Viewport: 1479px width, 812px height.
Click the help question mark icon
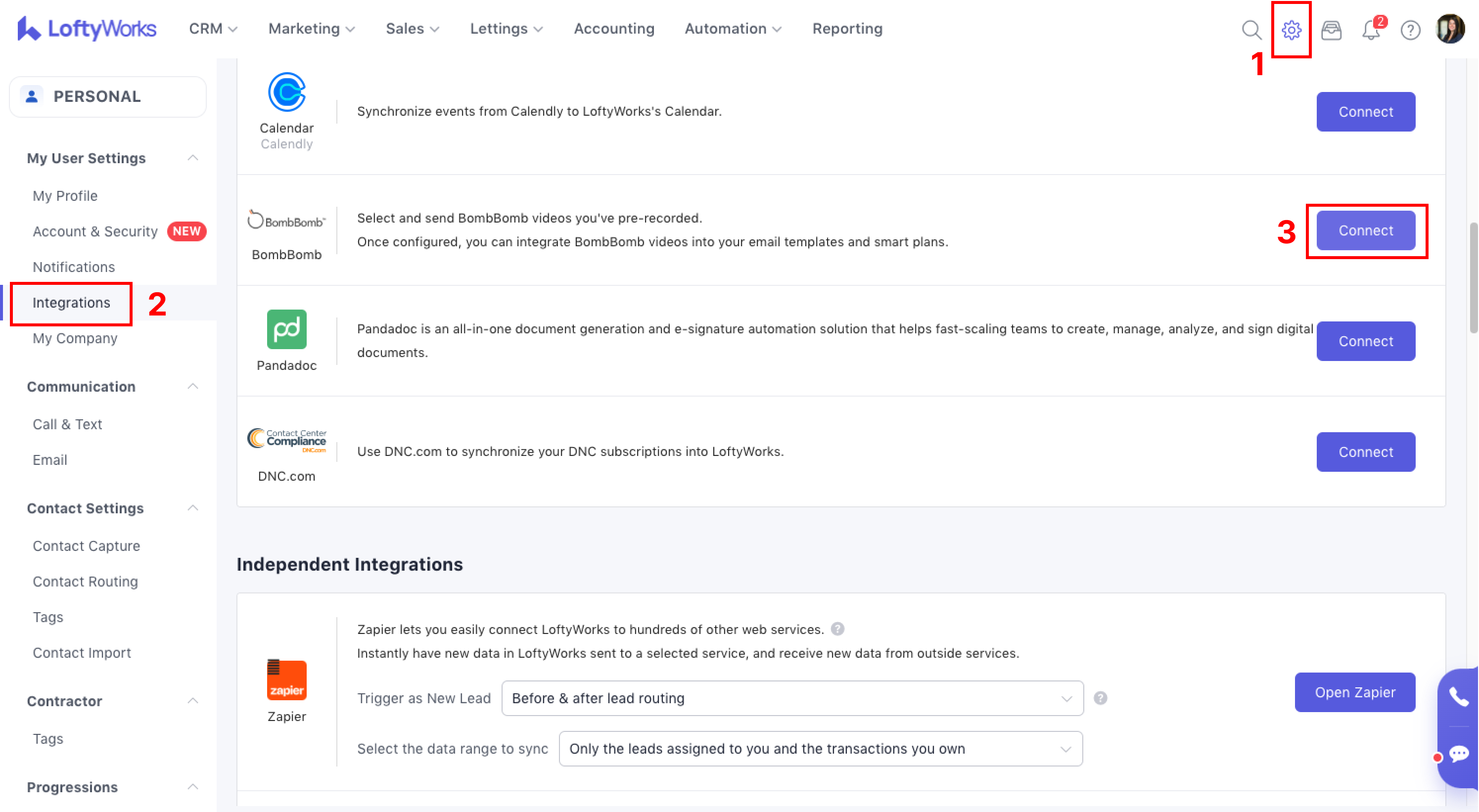[x=1410, y=29]
